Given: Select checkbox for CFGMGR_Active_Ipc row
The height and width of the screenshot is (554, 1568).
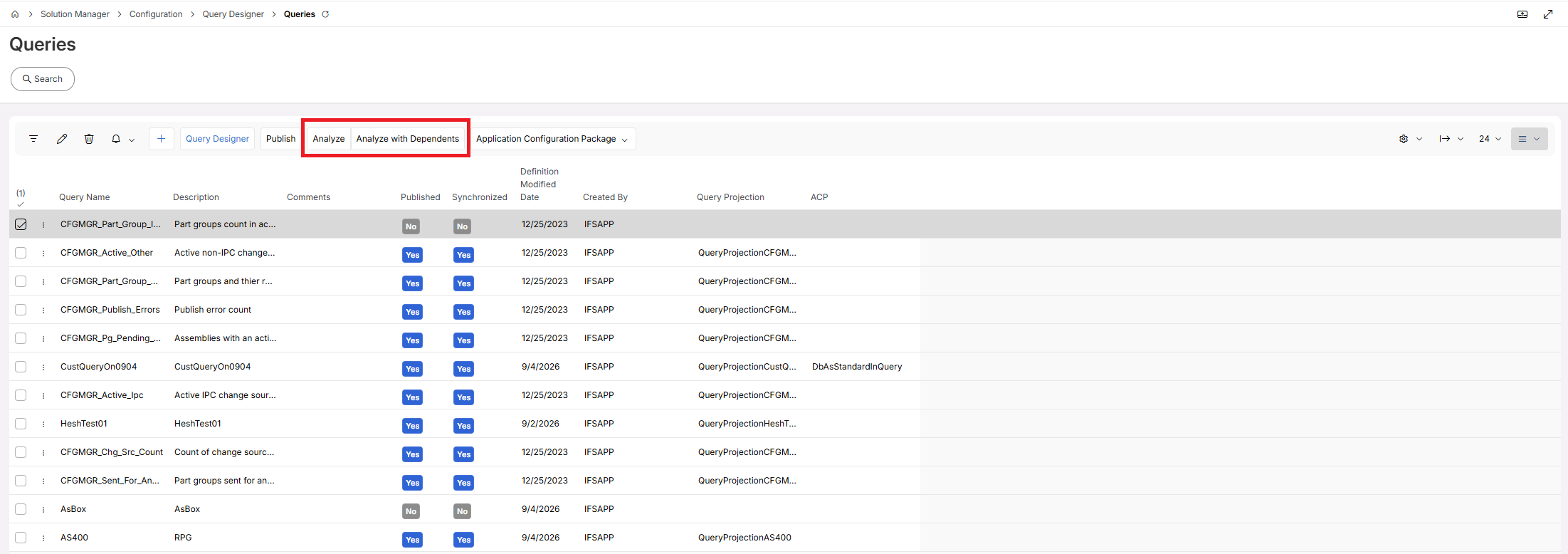Looking at the screenshot, I should 21,395.
